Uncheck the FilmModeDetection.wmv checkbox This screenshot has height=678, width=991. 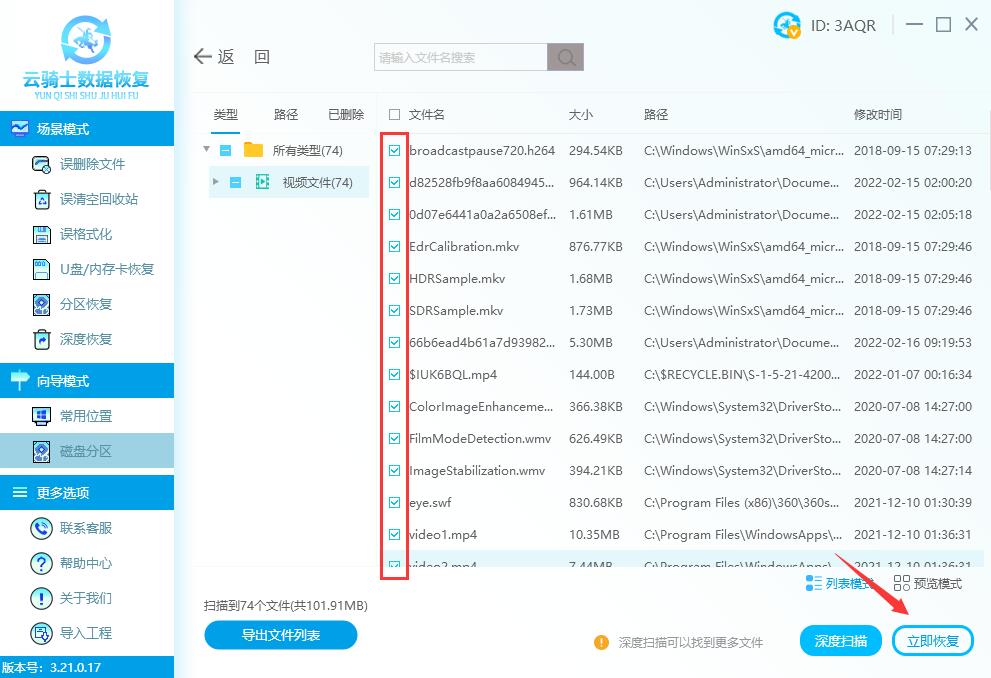click(394, 439)
